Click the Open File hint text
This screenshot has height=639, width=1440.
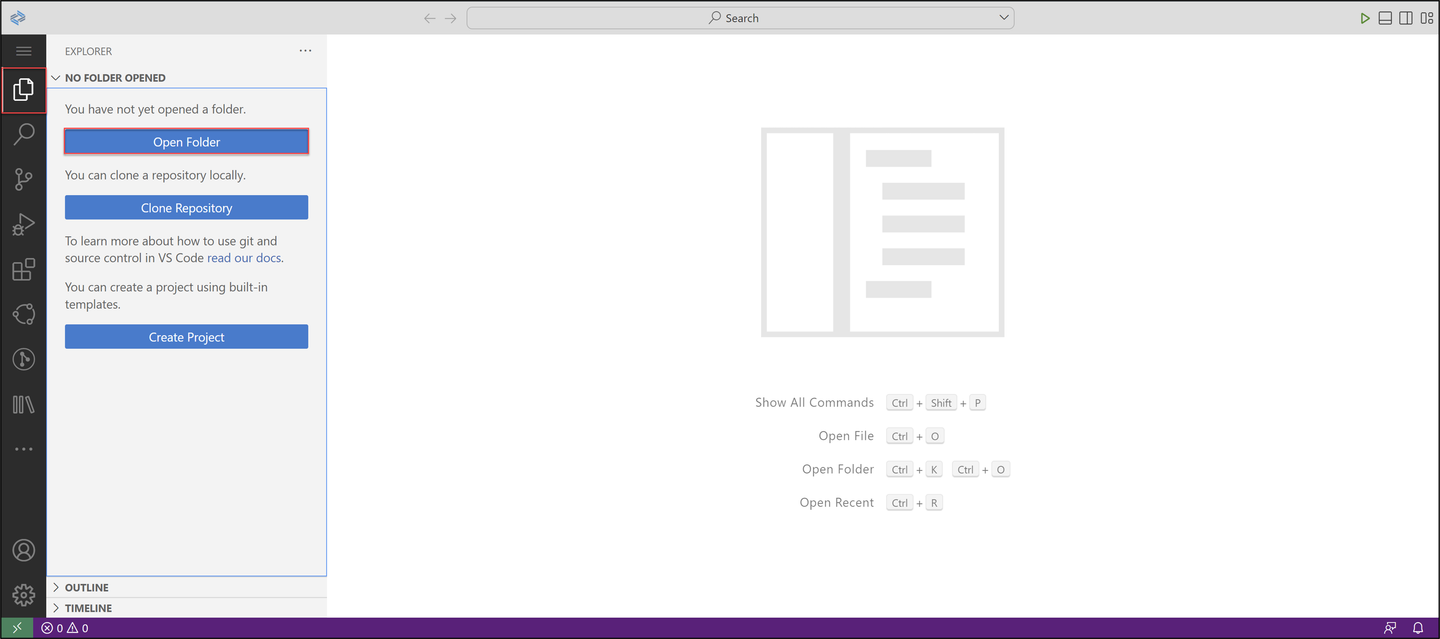pyautogui.click(x=846, y=436)
